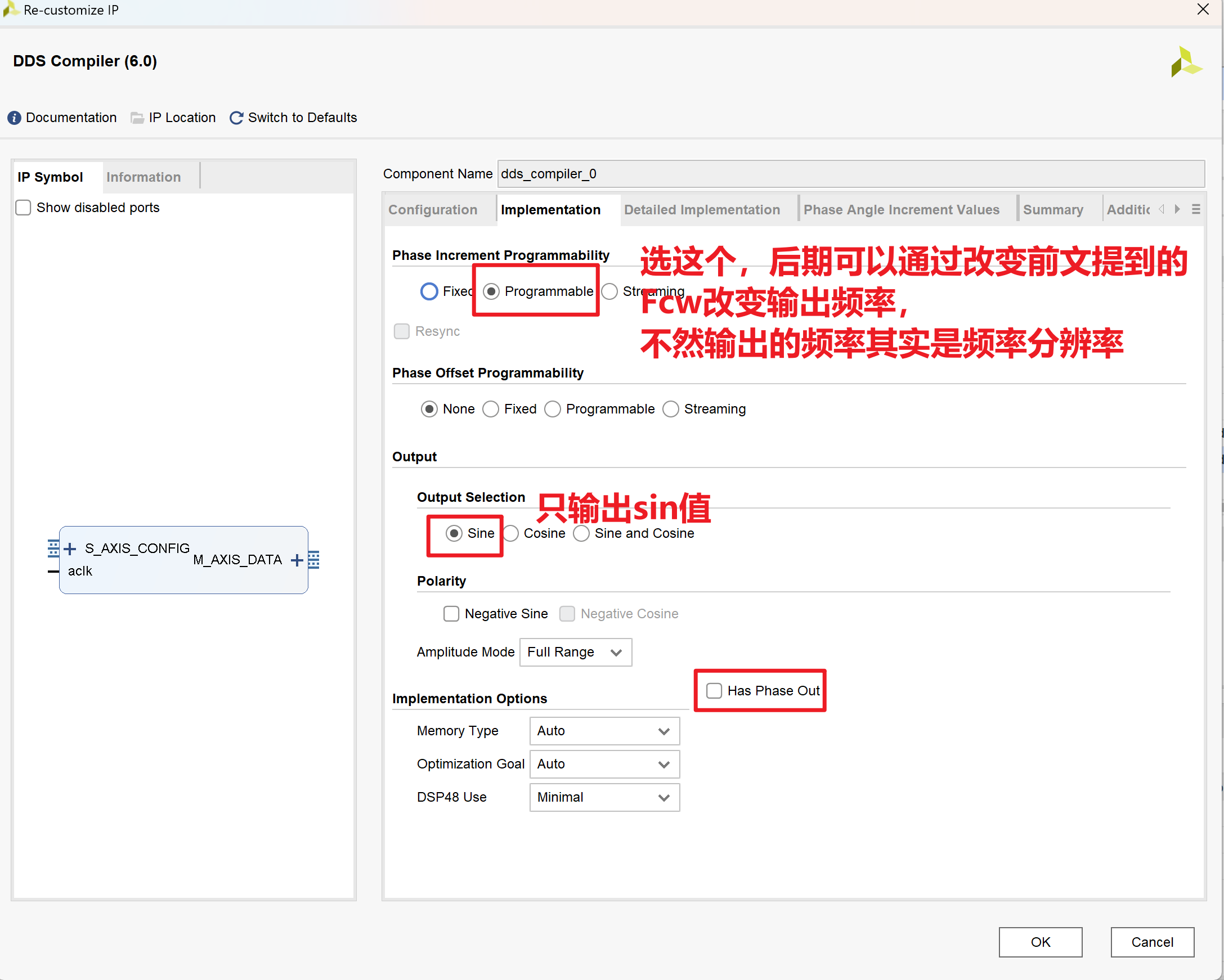Click the IP Location link
Screen dimensions: 1224x980
pyautogui.click(x=182, y=118)
